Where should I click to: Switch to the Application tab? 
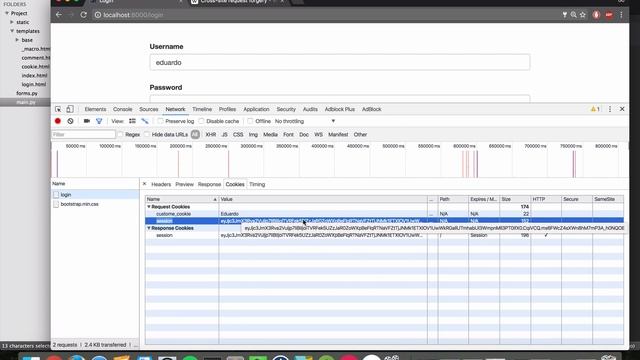click(256, 109)
